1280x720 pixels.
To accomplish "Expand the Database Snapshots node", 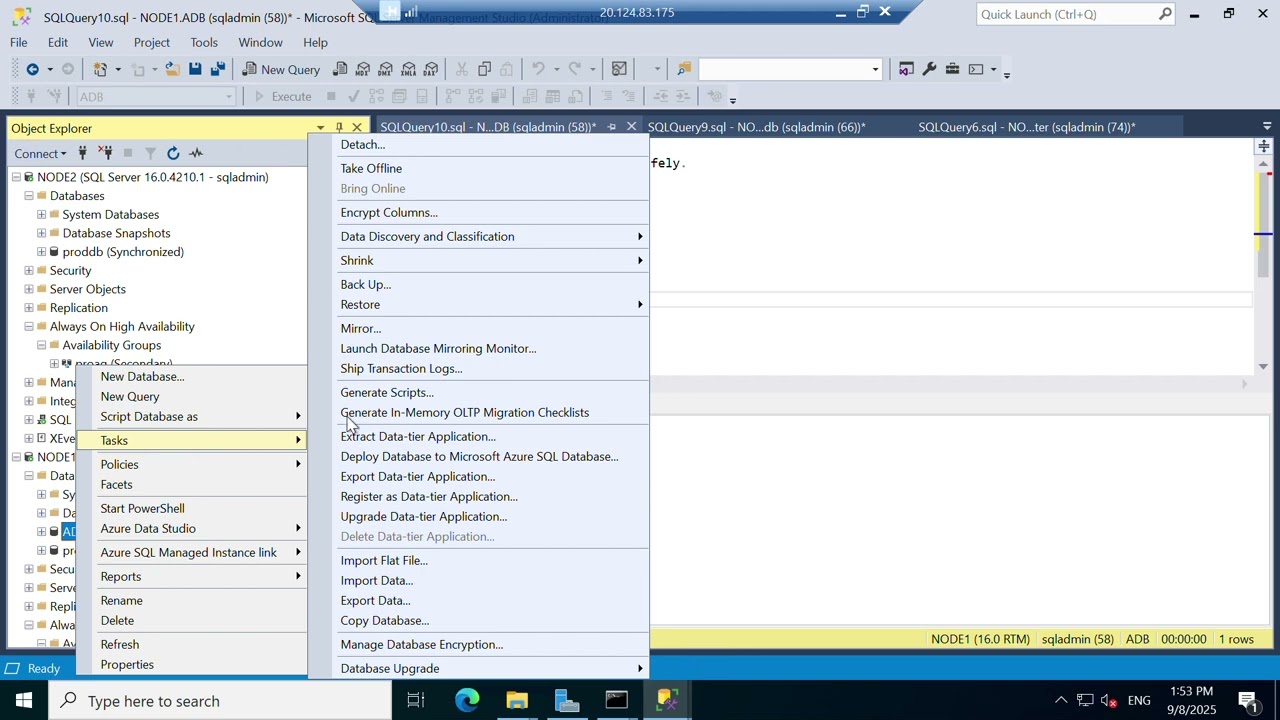I will [x=41, y=233].
